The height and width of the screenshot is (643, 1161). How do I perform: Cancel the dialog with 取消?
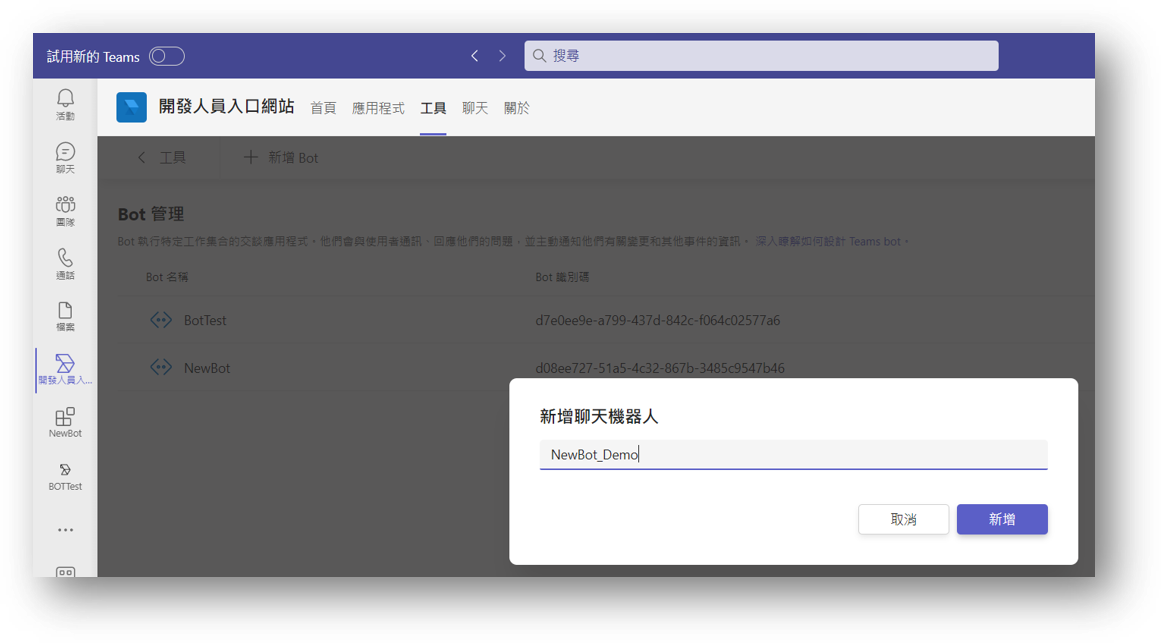point(903,519)
